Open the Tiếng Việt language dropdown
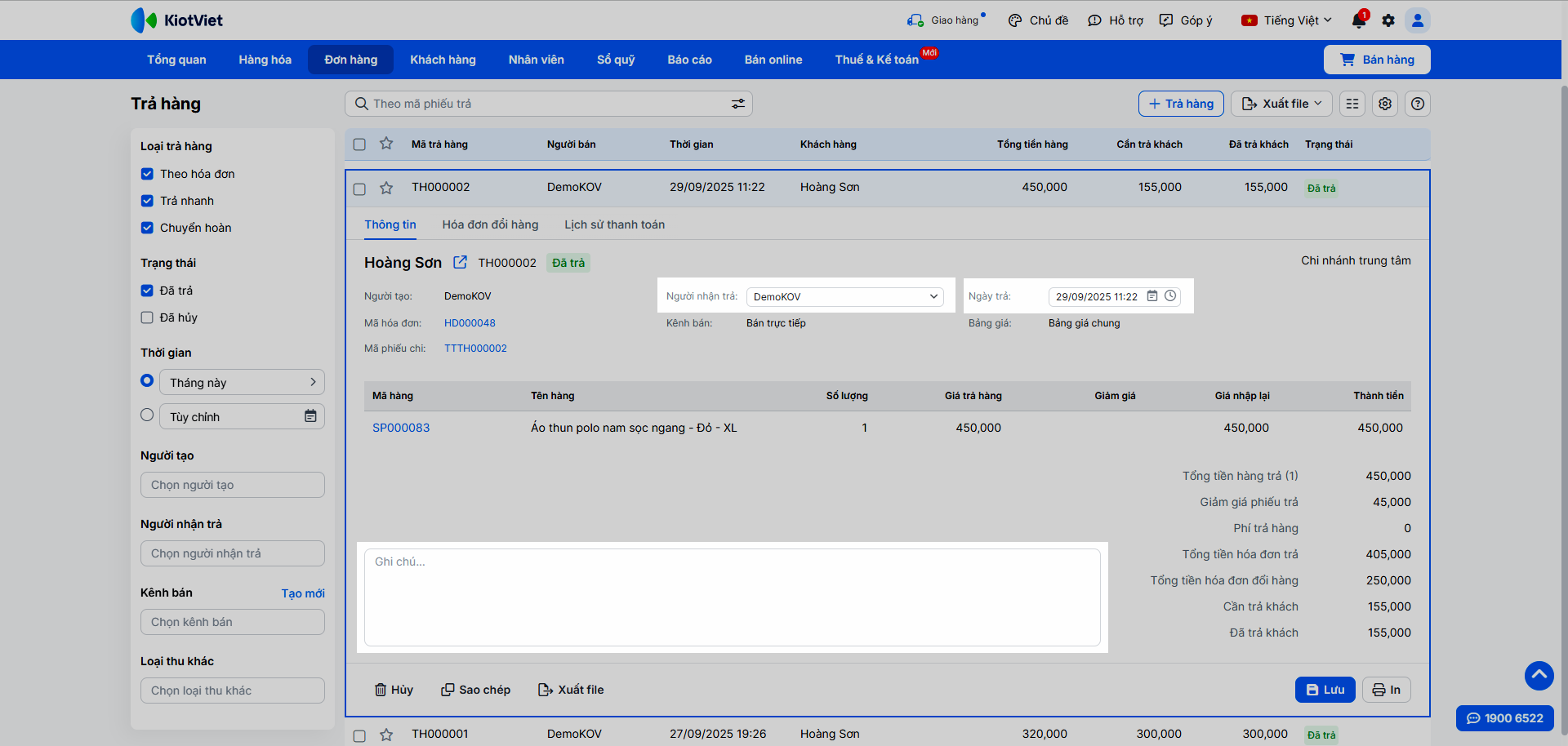The width and height of the screenshot is (1568, 746). point(1286,20)
